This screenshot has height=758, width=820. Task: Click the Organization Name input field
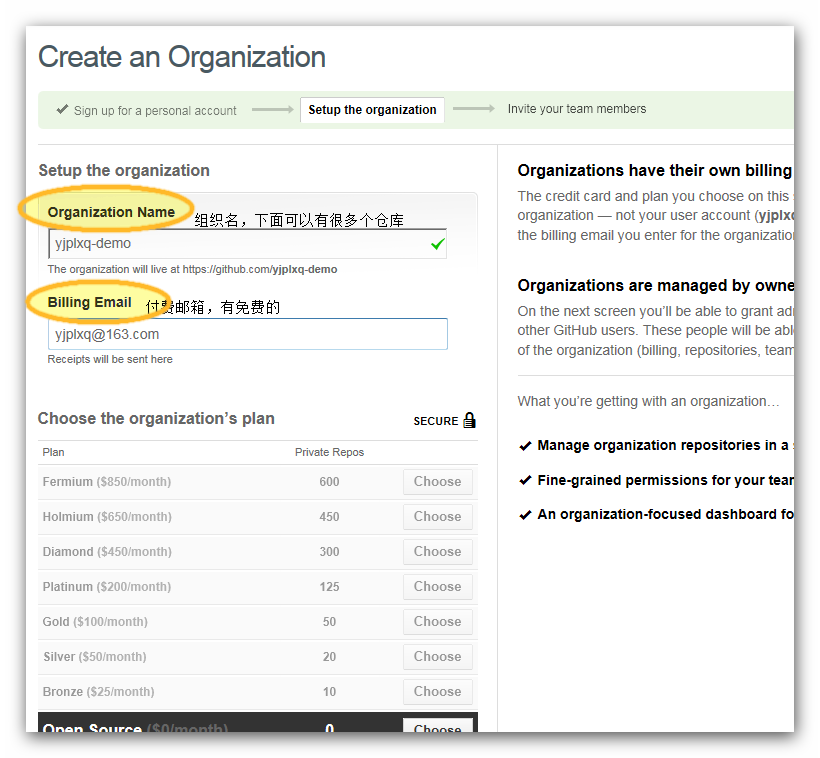pyautogui.click(x=247, y=244)
